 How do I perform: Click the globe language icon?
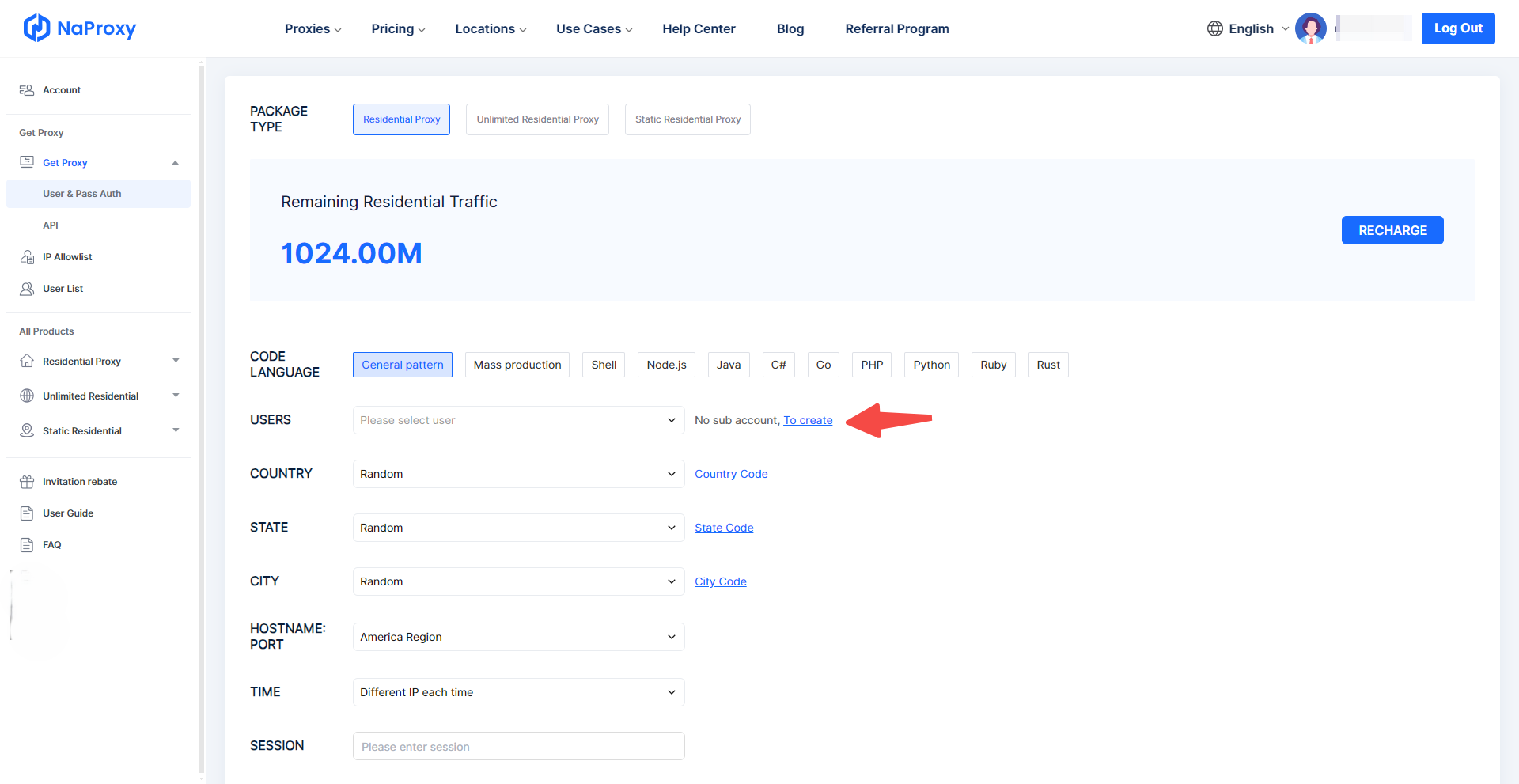pos(1214,28)
